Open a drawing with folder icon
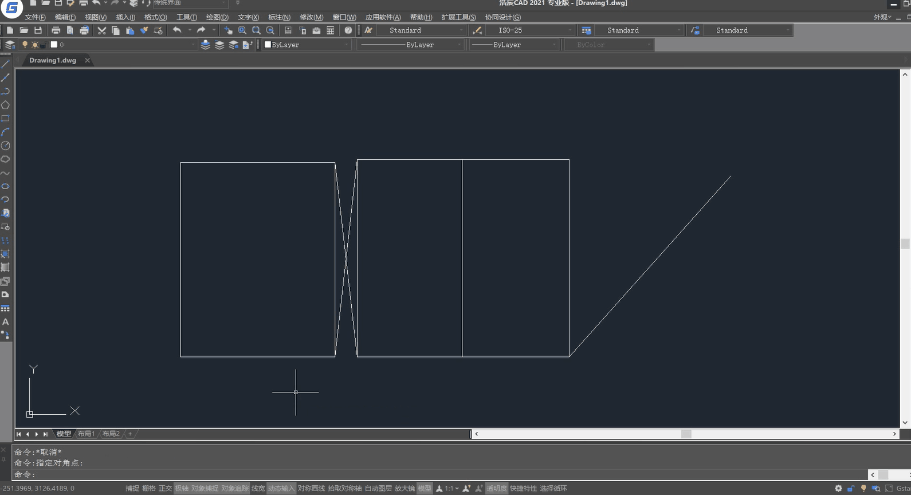Viewport: 911px width, 495px height. (24, 30)
